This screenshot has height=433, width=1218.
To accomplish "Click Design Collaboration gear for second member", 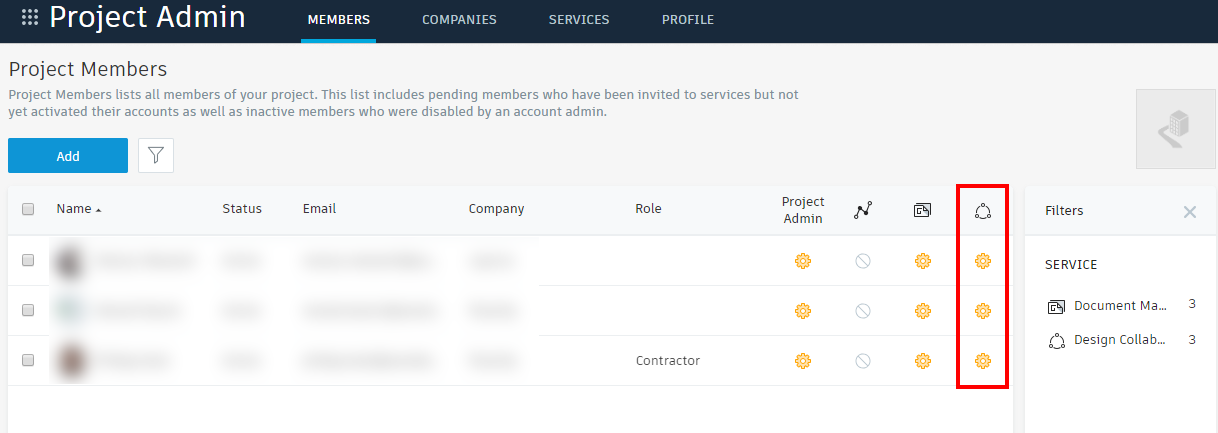I will point(982,311).
